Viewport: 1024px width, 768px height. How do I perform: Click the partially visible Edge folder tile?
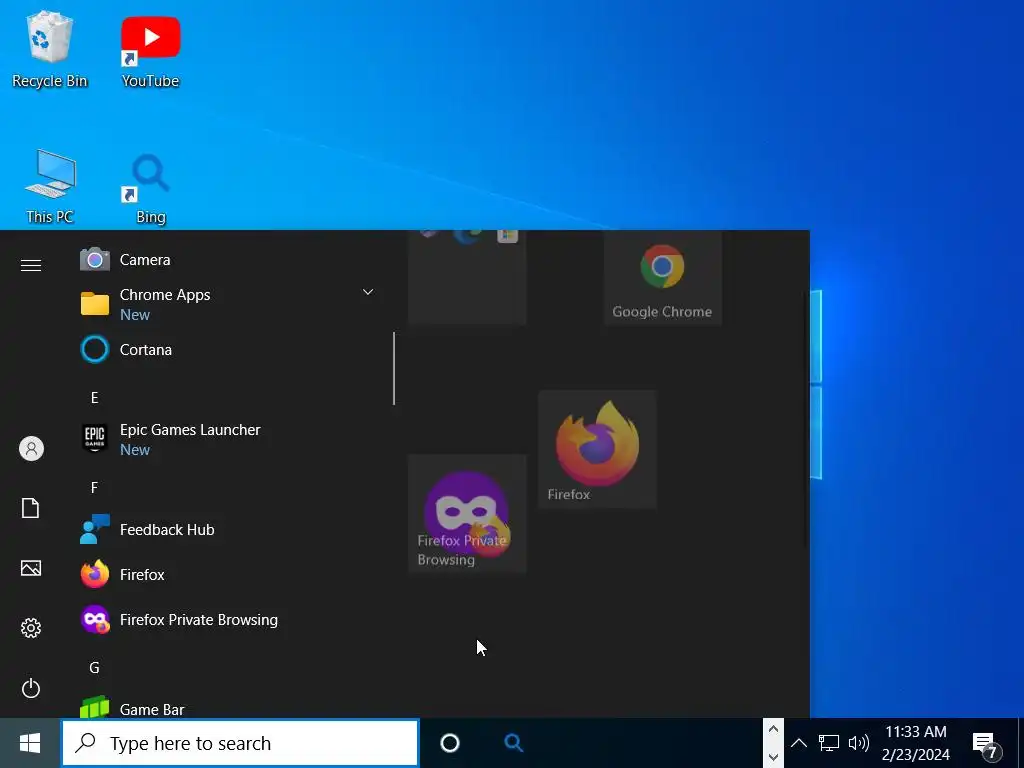467,278
